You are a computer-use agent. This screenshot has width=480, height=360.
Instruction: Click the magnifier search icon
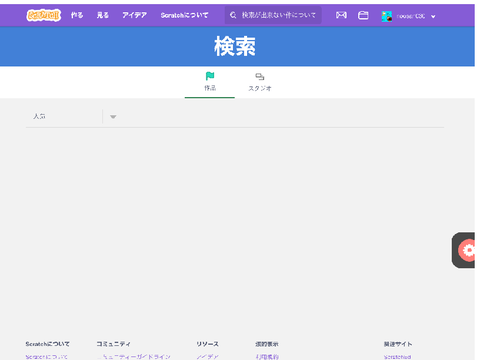tap(233, 15)
